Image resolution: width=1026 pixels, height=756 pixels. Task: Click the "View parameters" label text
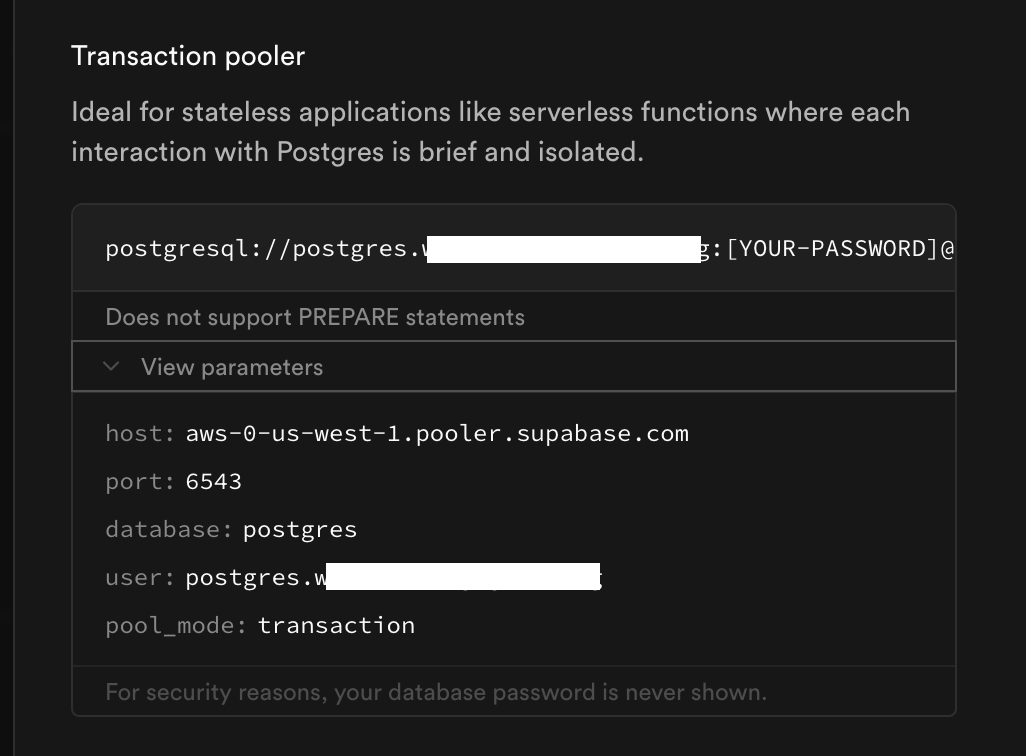[x=232, y=367]
